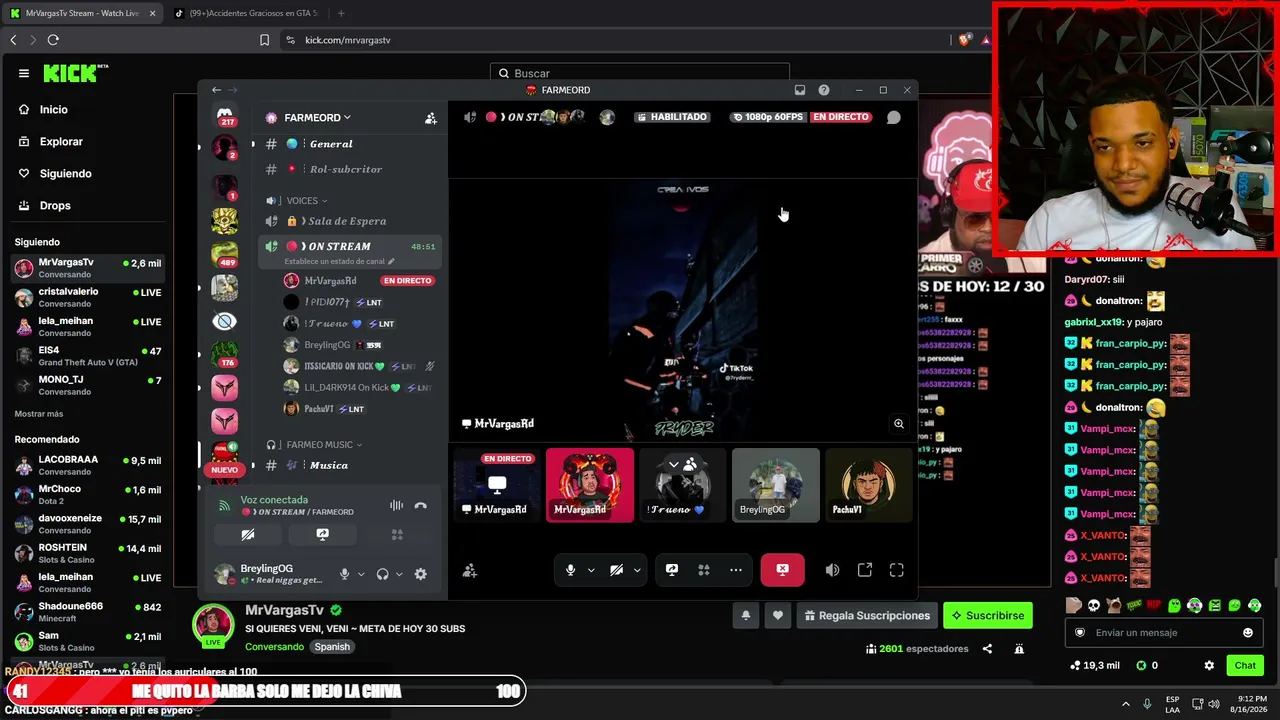
Task: Toggle camera in the call bar
Action: tap(617, 570)
